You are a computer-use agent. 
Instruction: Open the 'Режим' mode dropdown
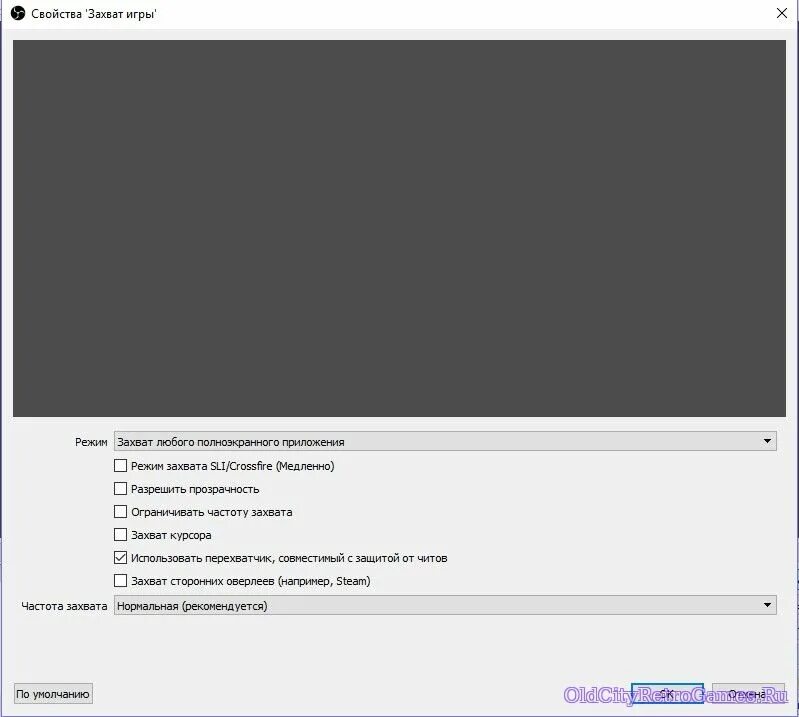[x=445, y=441]
